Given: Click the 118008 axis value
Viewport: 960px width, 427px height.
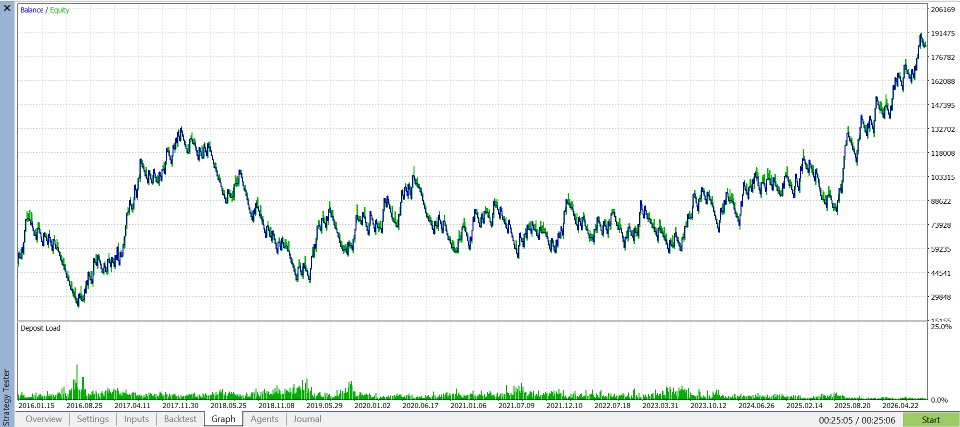Looking at the screenshot, I should [x=943, y=153].
